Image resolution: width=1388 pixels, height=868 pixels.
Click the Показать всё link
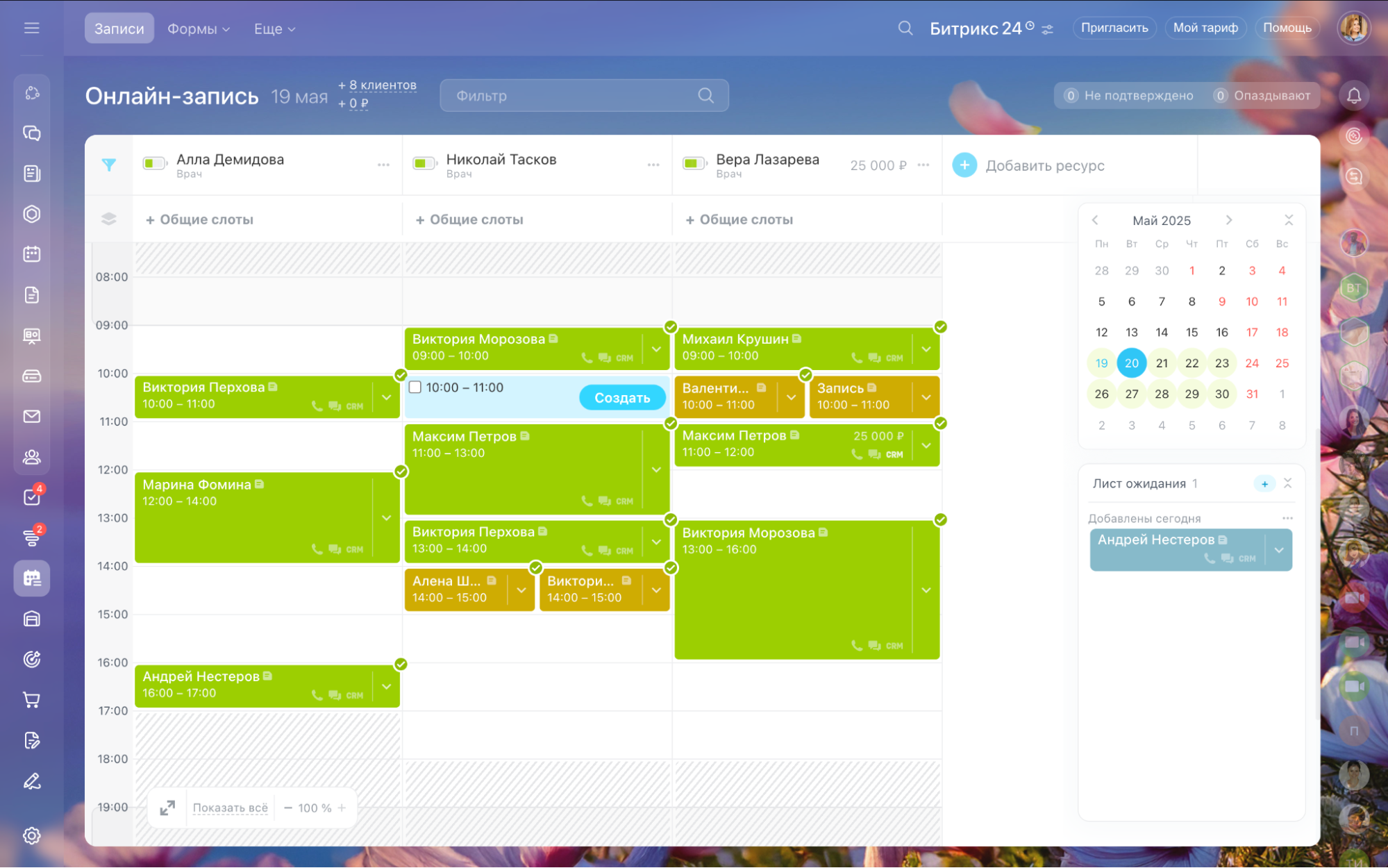pyautogui.click(x=230, y=808)
